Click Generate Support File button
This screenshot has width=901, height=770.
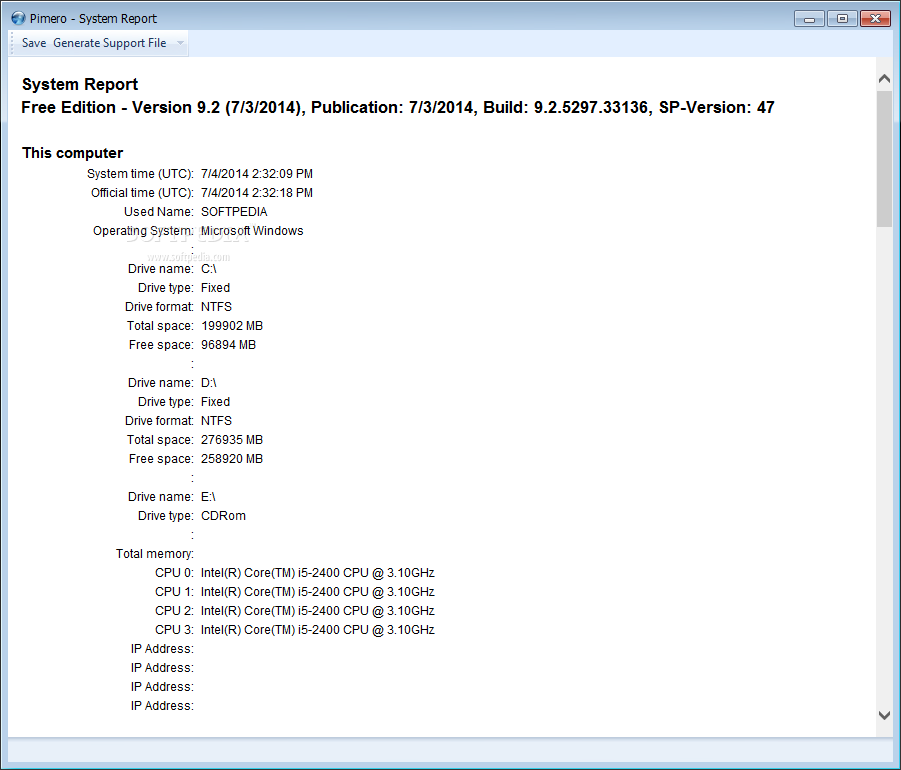pos(110,43)
